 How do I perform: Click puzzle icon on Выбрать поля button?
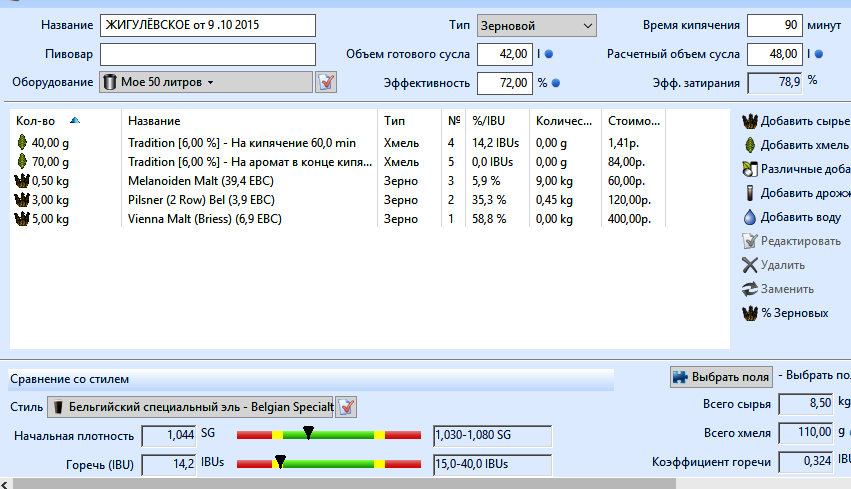pyautogui.click(x=680, y=377)
